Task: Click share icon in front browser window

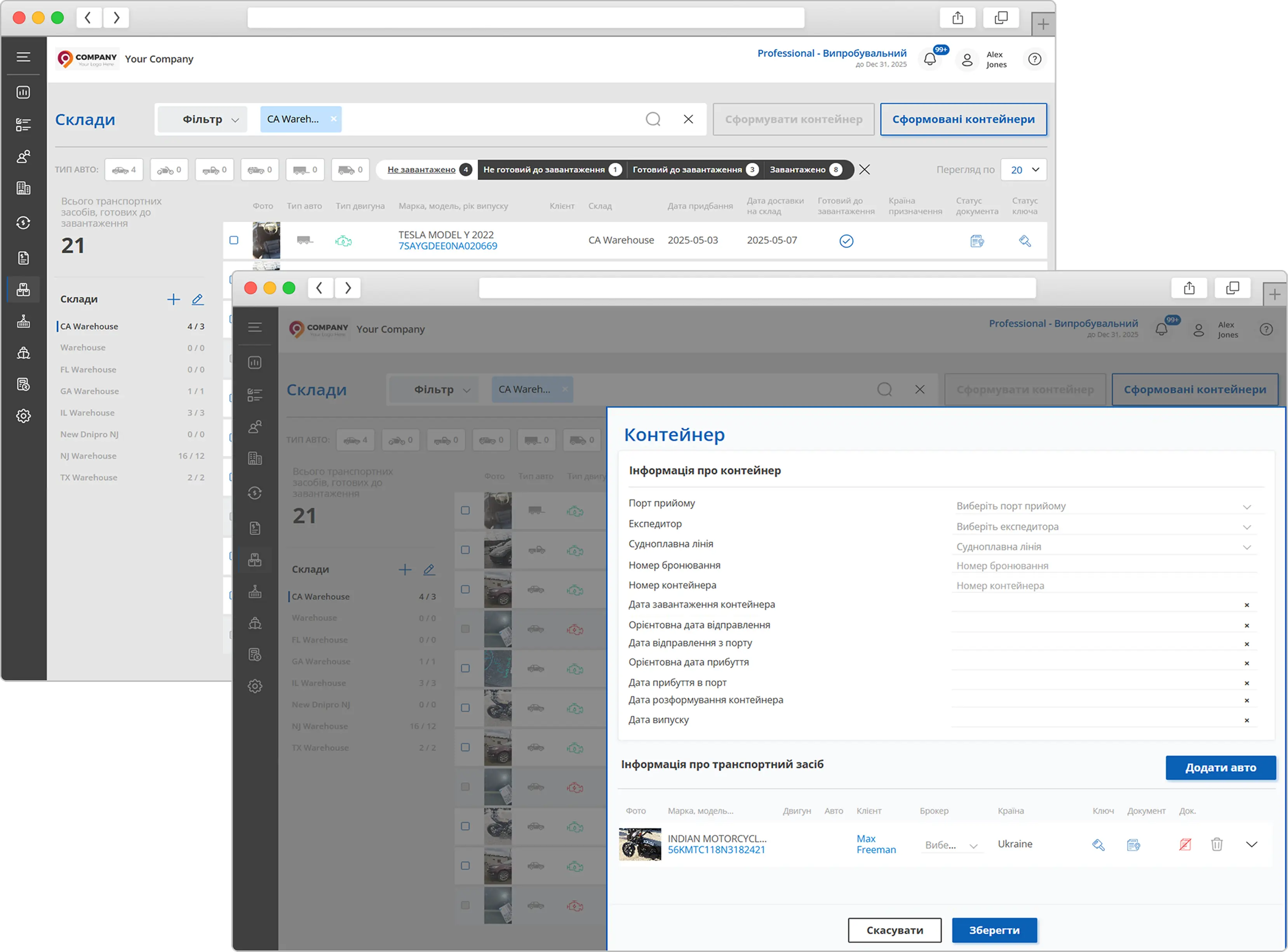Action: click(1189, 288)
